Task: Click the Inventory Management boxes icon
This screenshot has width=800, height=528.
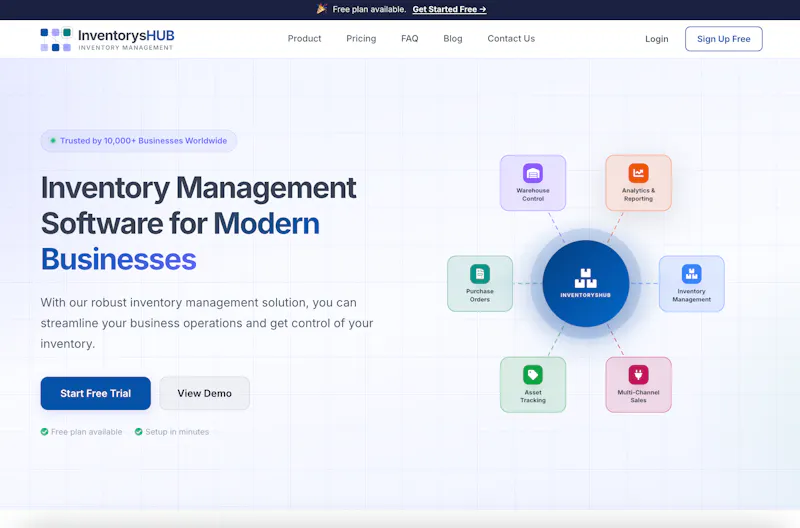Action: (x=691, y=274)
